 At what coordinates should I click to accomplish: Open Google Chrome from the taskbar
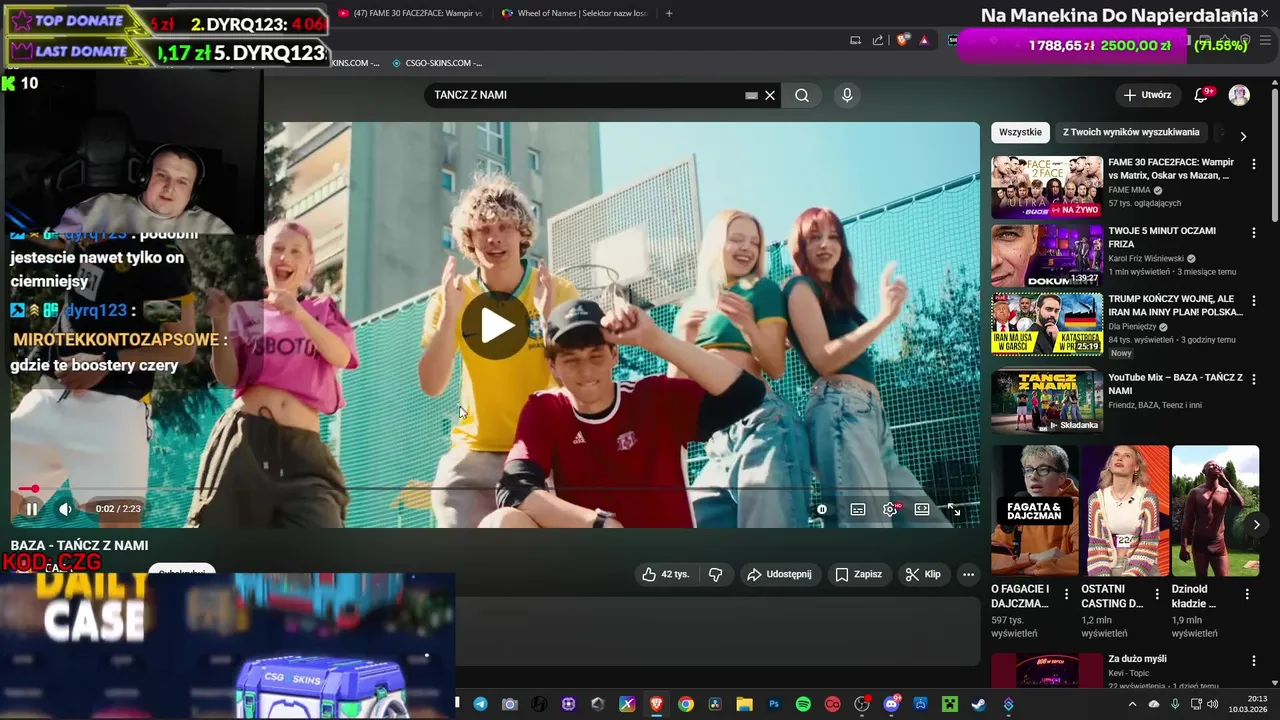(x=685, y=704)
